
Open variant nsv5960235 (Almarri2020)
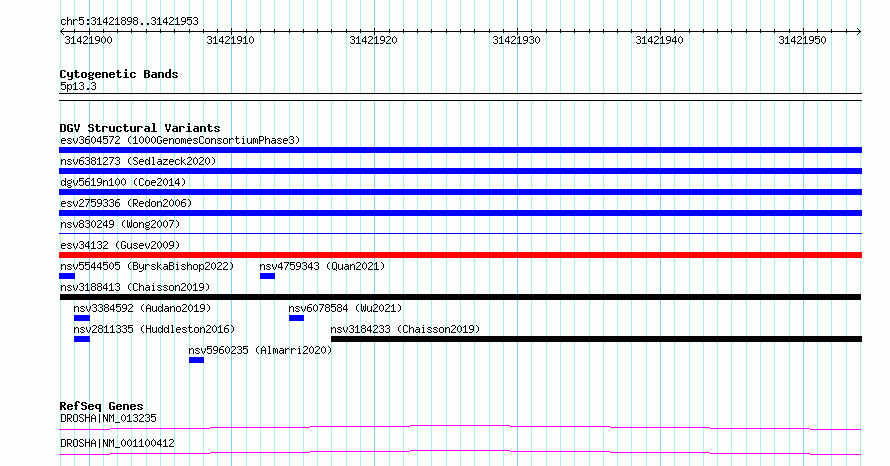[260, 350]
